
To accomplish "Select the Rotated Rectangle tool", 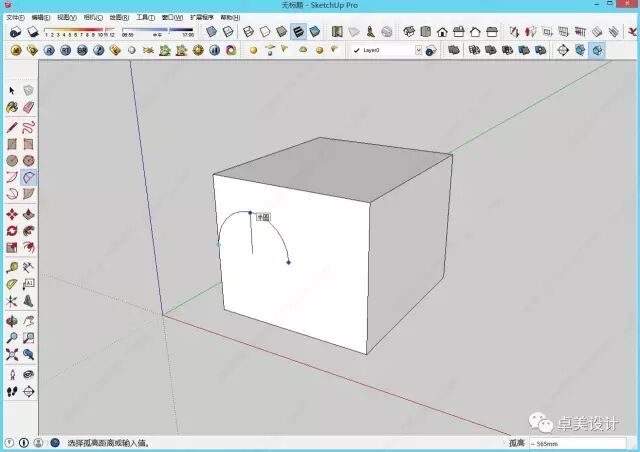I will pyautogui.click(x=29, y=144).
